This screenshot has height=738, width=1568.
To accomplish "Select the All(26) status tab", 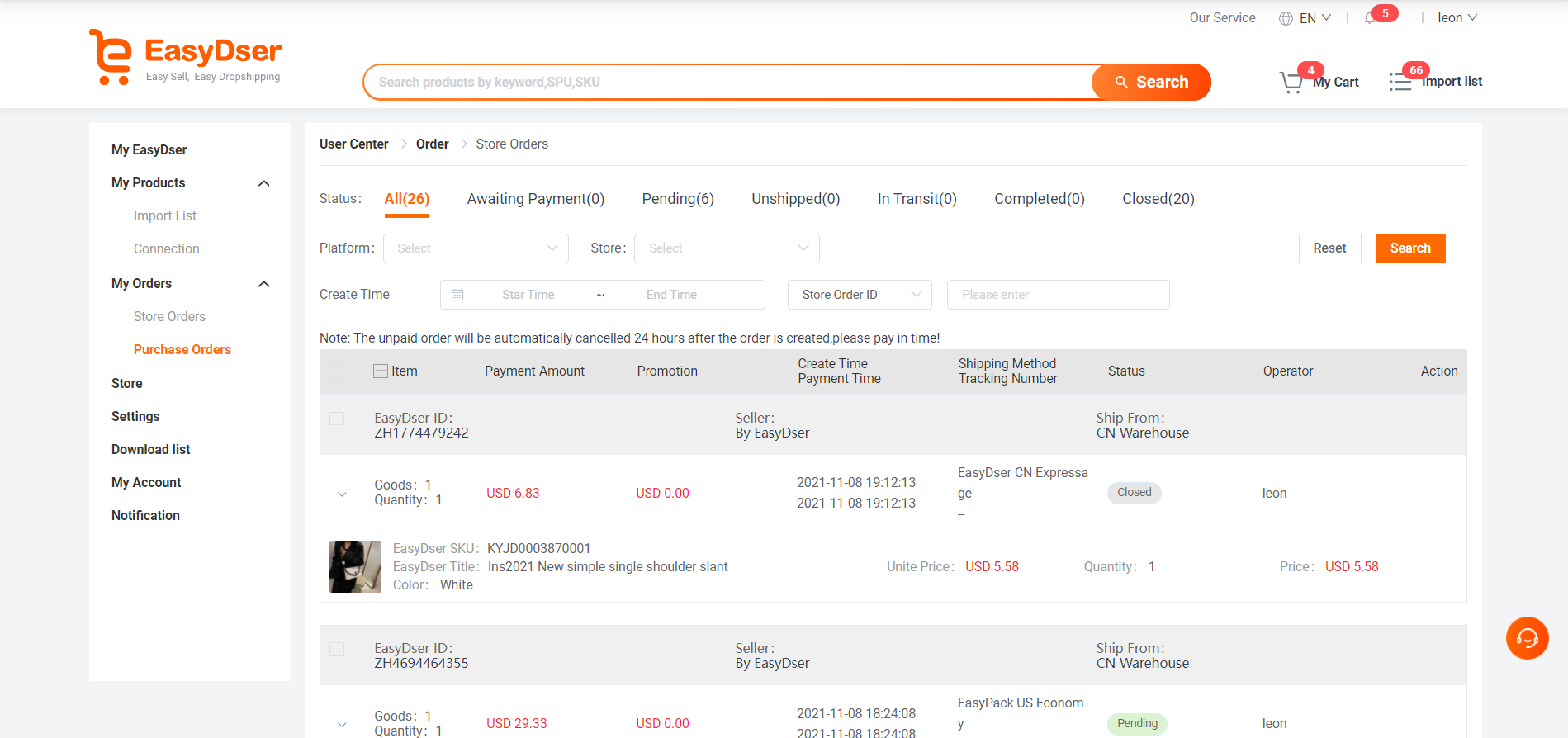I will [407, 199].
